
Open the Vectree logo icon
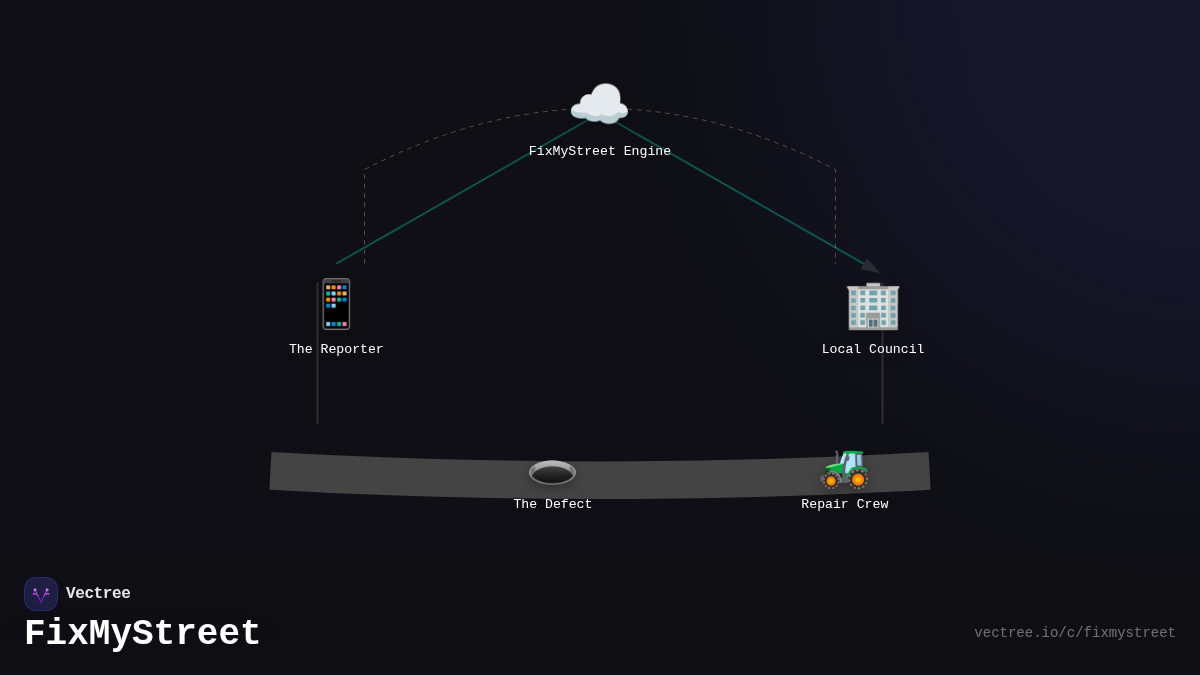pyautogui.click(x=41, y=594)
